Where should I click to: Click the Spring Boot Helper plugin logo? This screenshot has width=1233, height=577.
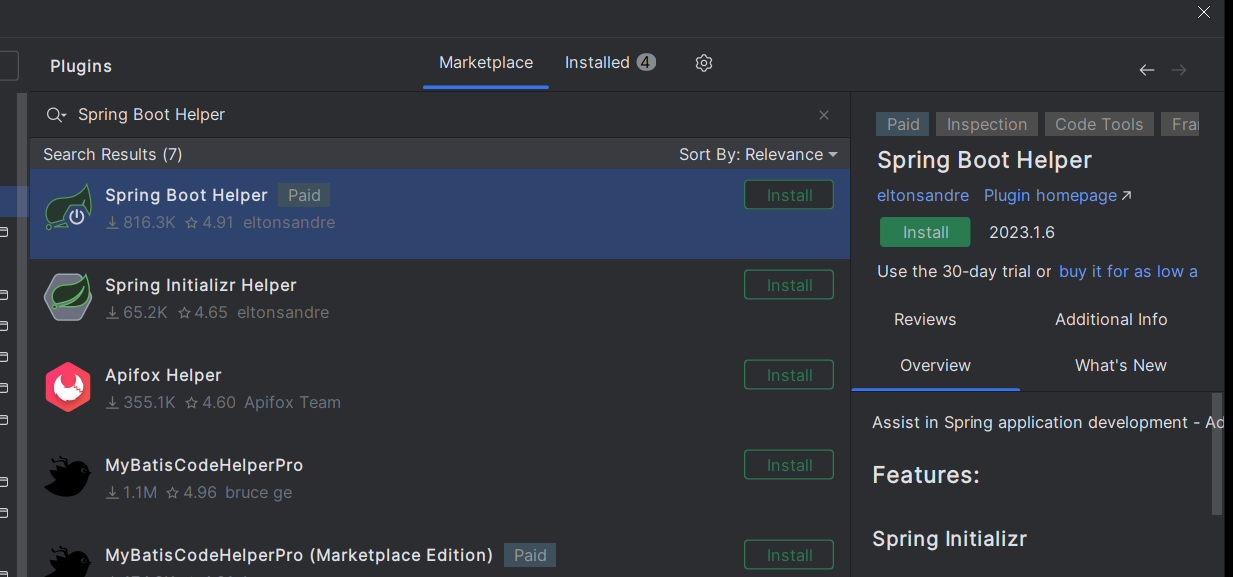point(68,208)
